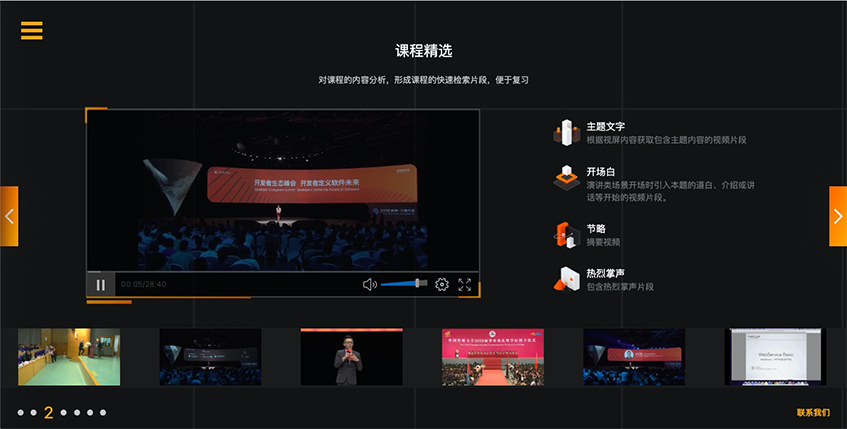Viewport: 847px width, 429px height.
Task: Click the 主题文字 feature icon
Action: [x=567, y=133]
